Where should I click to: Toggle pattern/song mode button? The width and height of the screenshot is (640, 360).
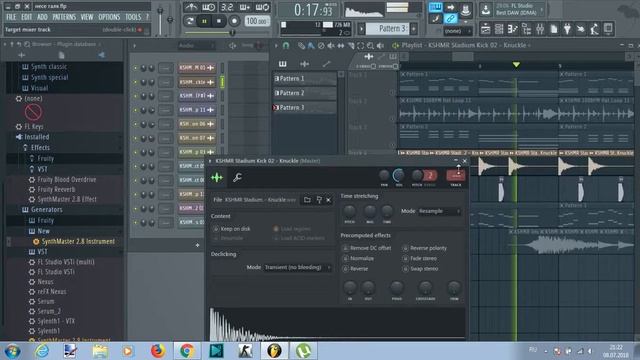[189, 21]
